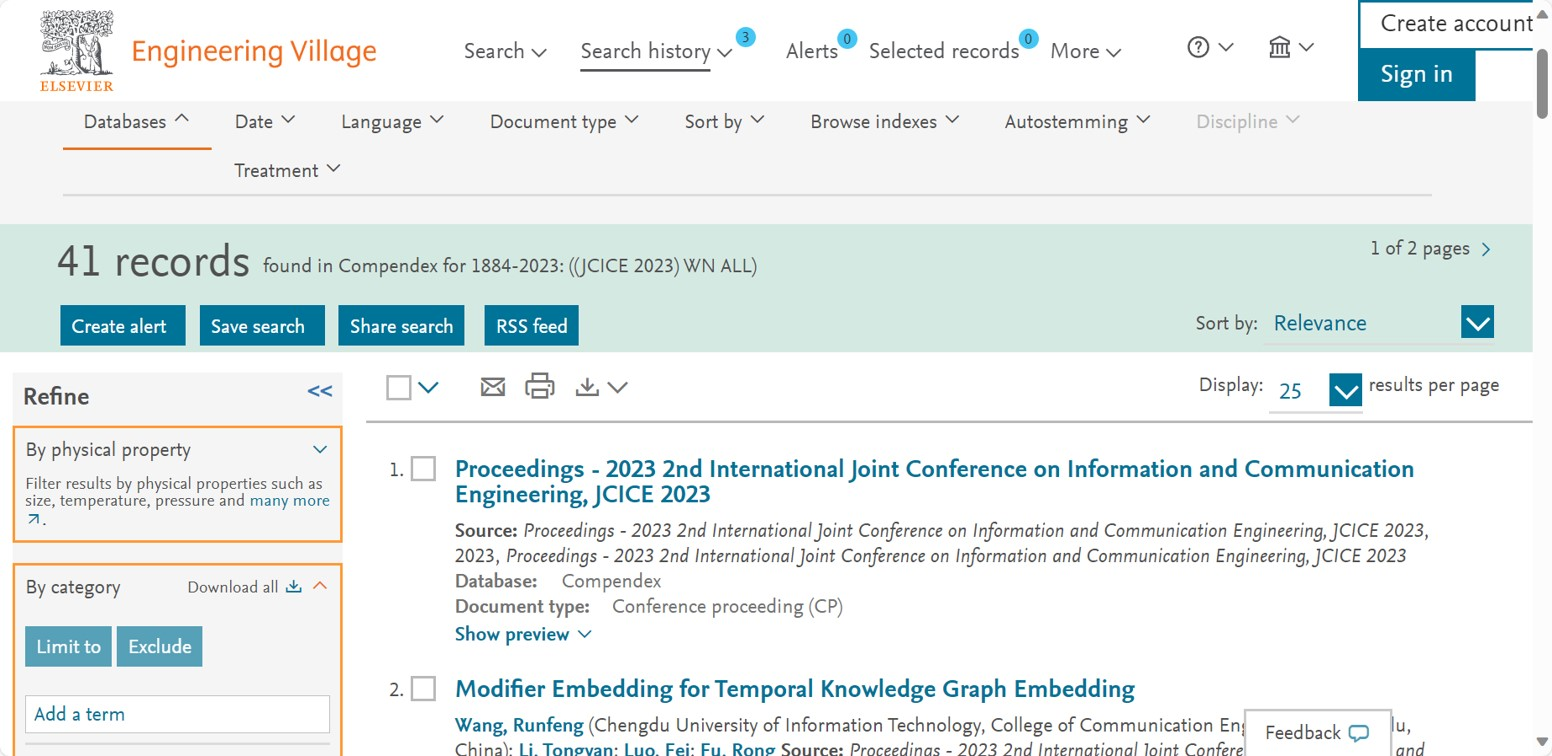Image resolution: width=1552 pixels, height=756 pixels.
Task: Open the select-all options chevron
Action: pyautogui.click(x=428, y=387)
